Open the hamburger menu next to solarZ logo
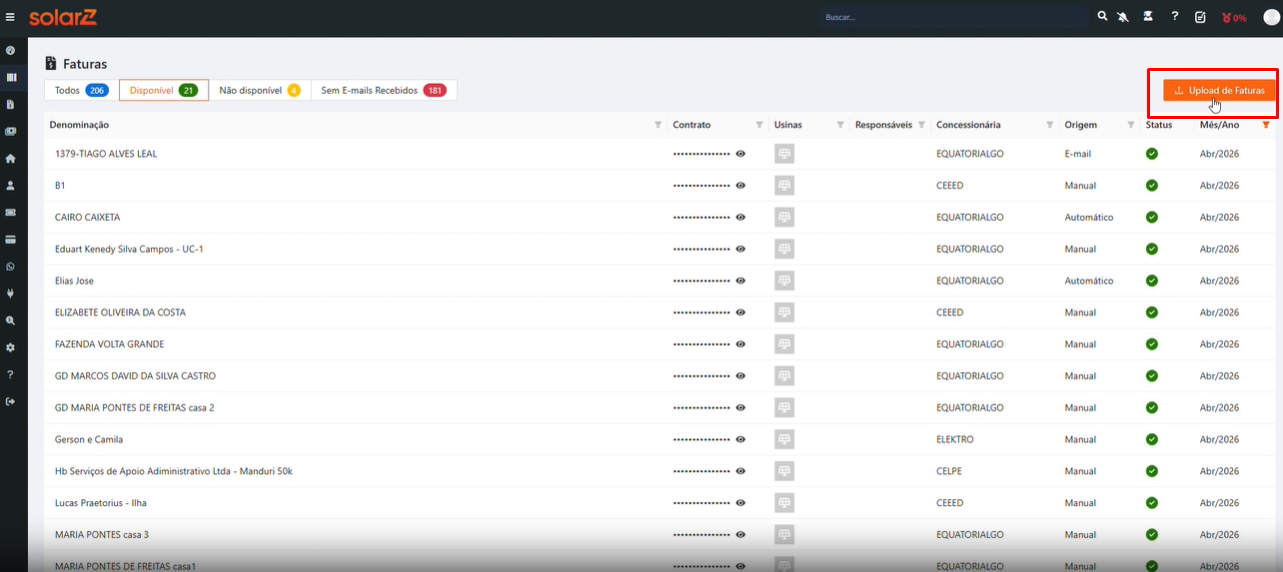This screenshot has height=572, width=1283. pyautogui.click(x=10, y=17)
